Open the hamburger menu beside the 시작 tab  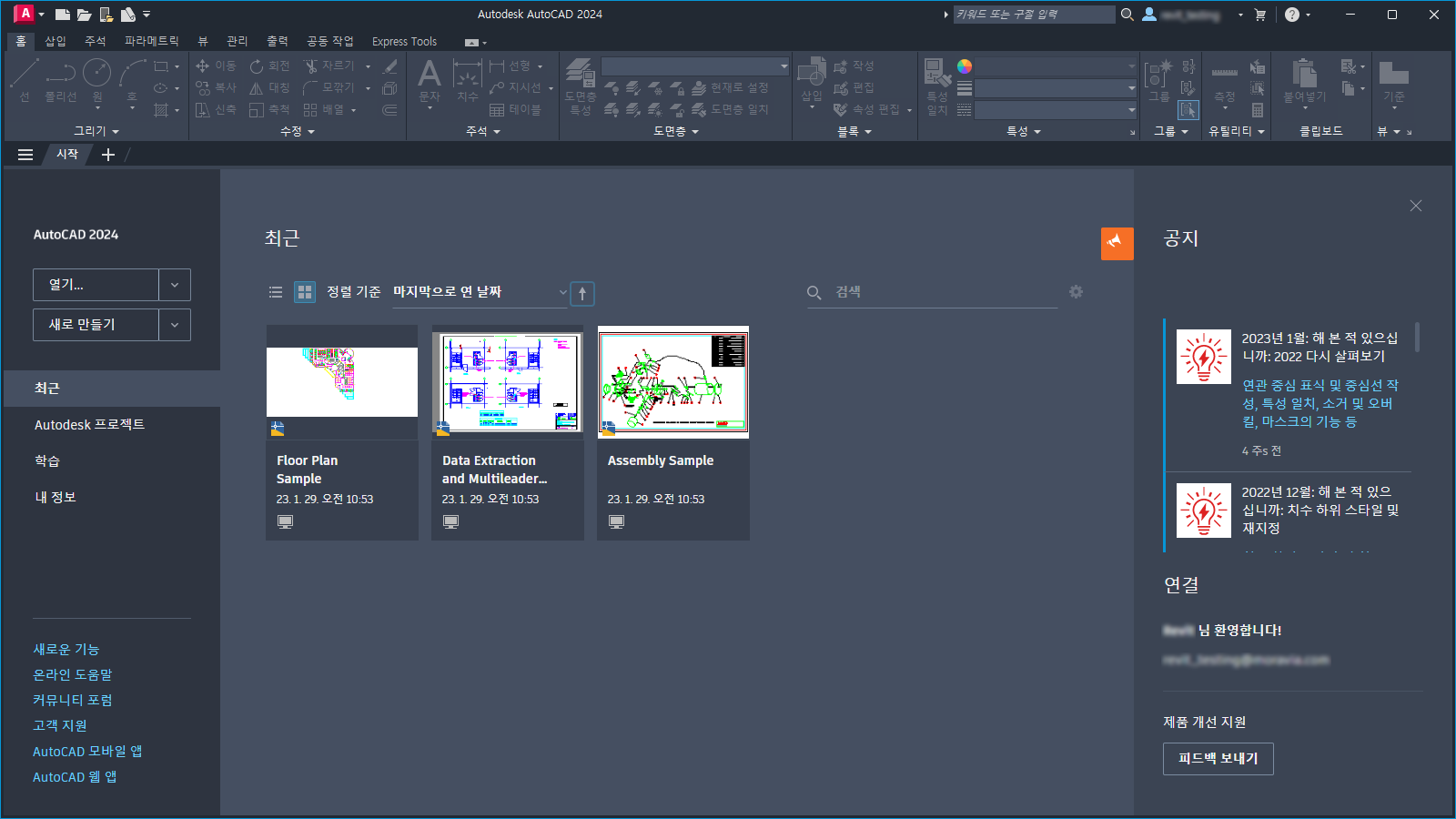[25, 155]
